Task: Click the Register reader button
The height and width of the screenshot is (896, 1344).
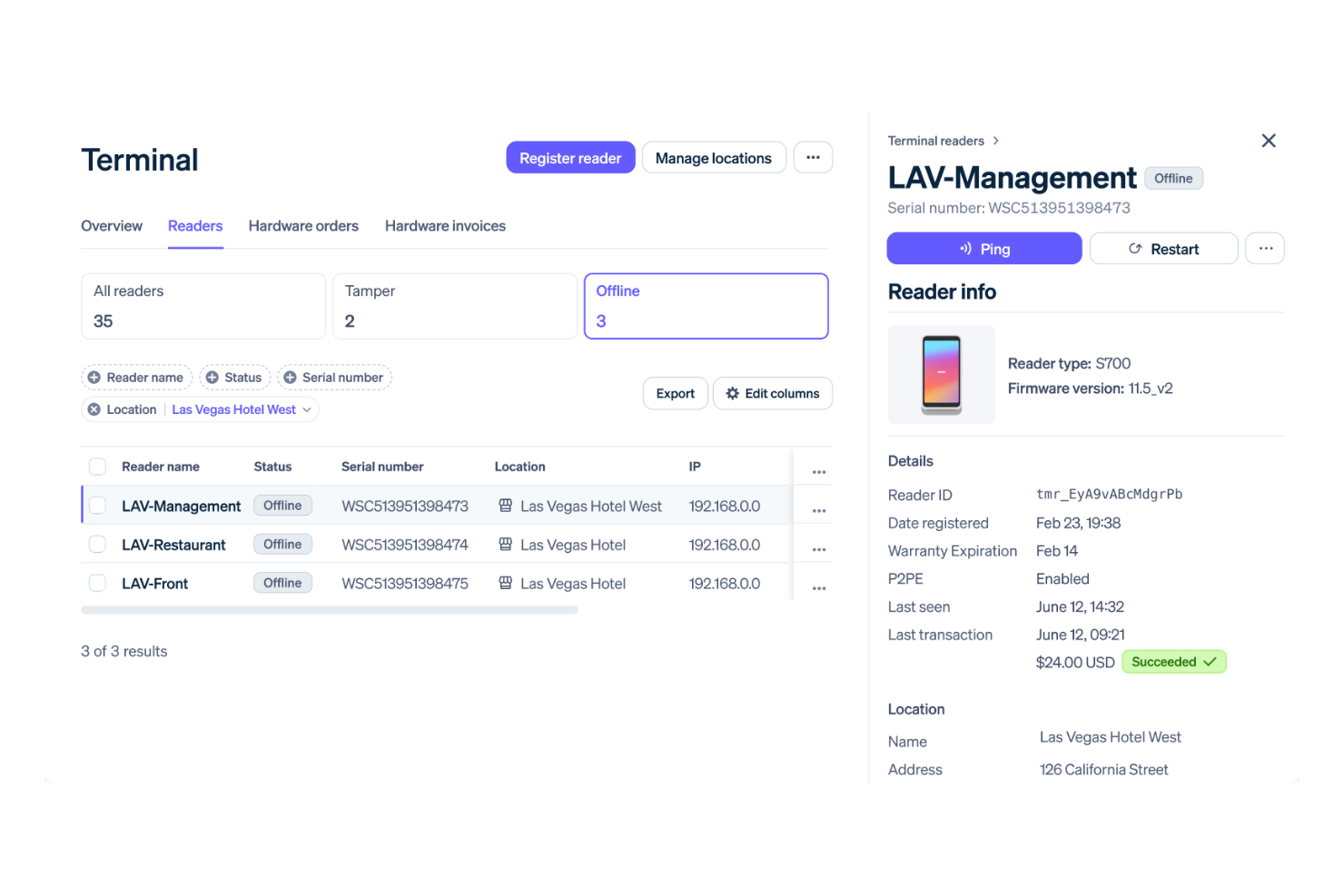Action: click(x=570, y=157)
